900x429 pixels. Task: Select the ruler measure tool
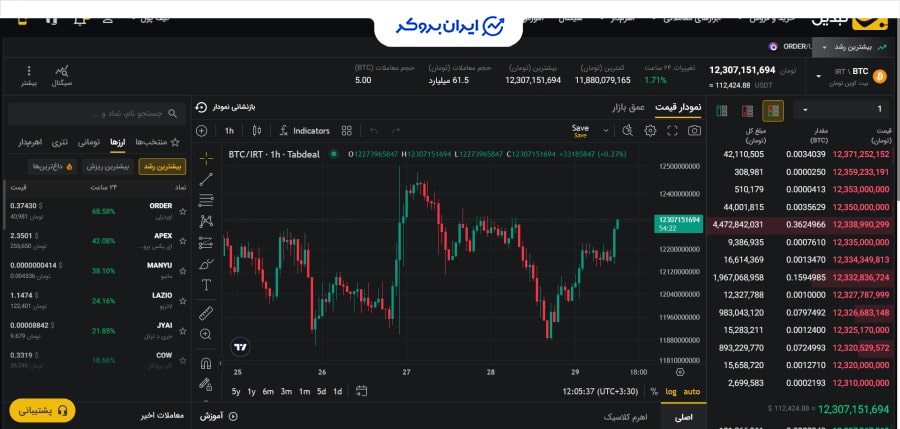206,312
